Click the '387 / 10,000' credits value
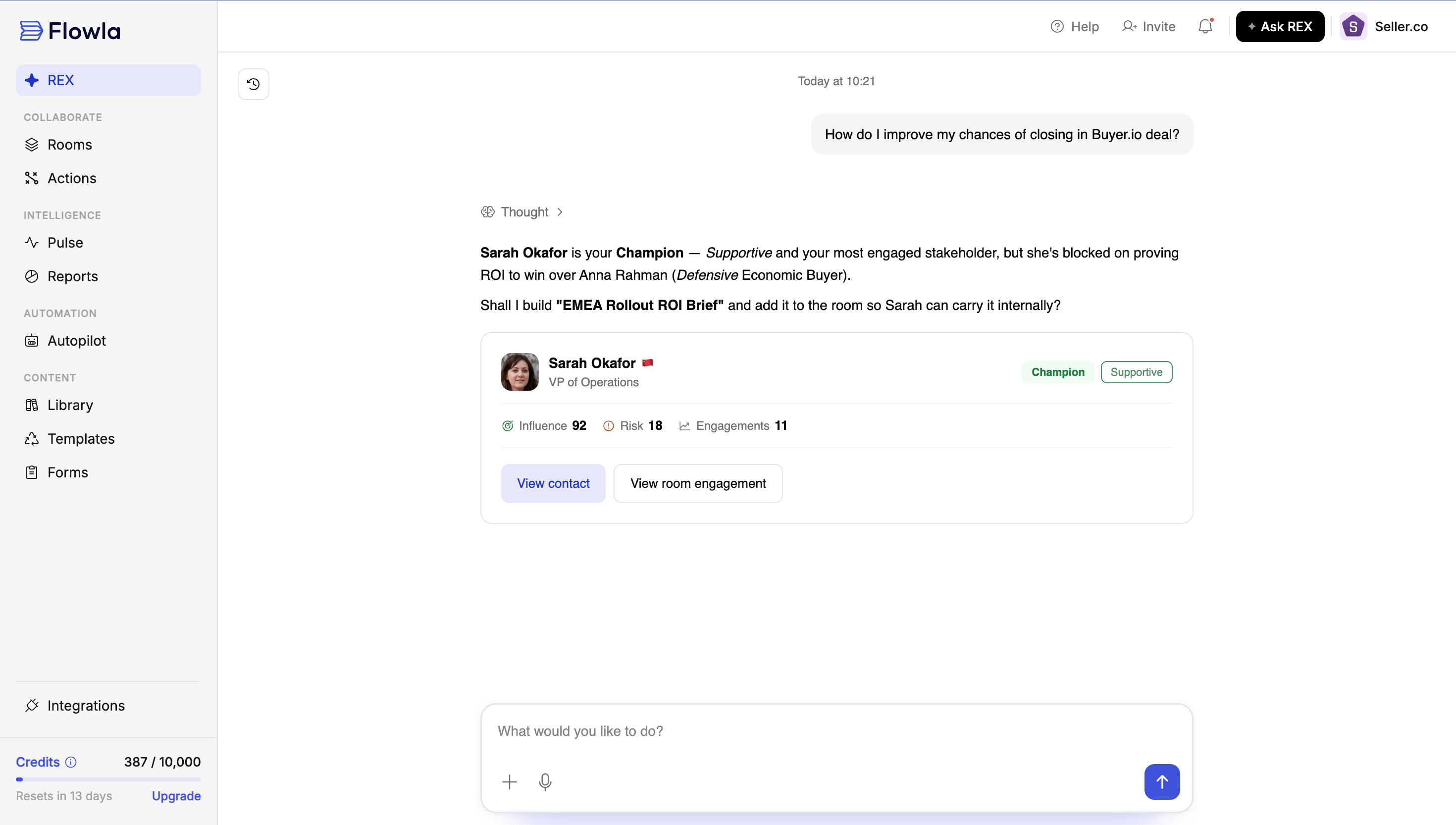The height and width of the screenshot is (825, 1456). coord(162,762)
